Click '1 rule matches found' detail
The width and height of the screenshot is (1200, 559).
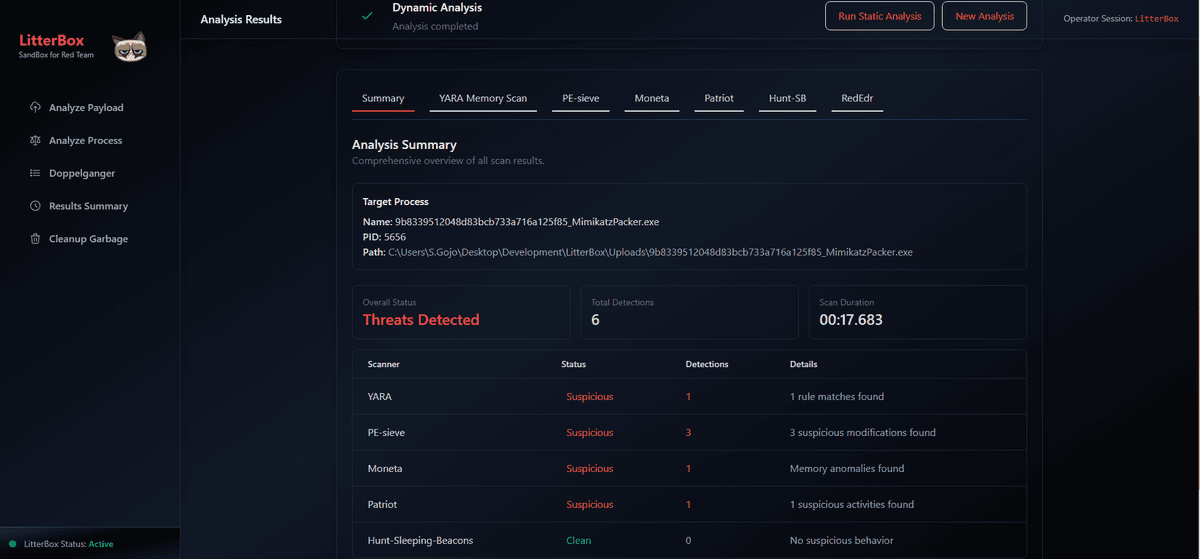coord(837,397)
